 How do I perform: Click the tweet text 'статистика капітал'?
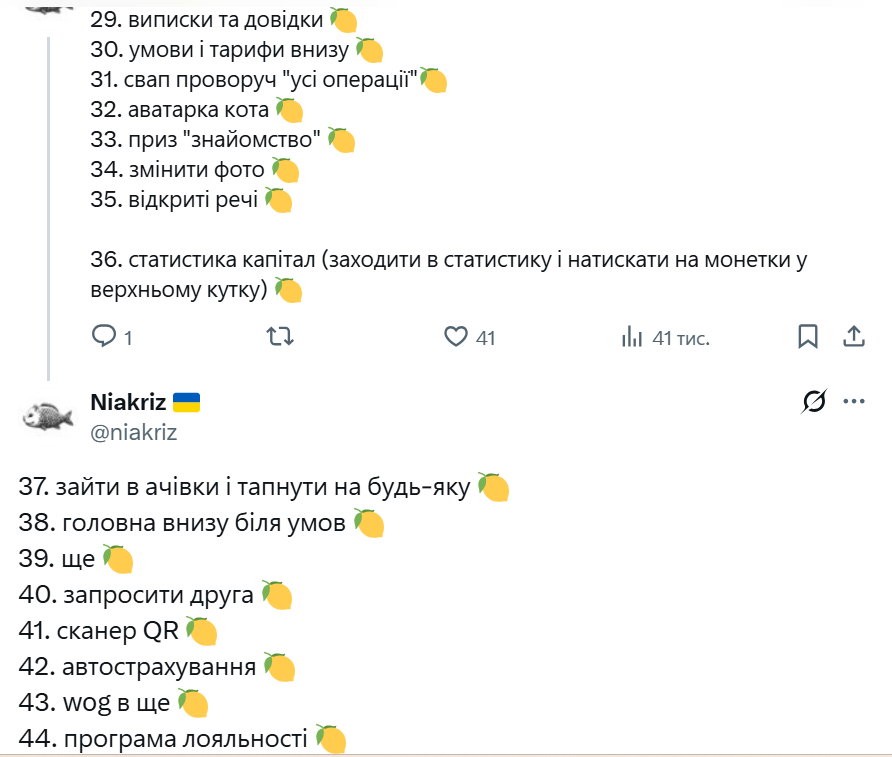coord(215,261)
